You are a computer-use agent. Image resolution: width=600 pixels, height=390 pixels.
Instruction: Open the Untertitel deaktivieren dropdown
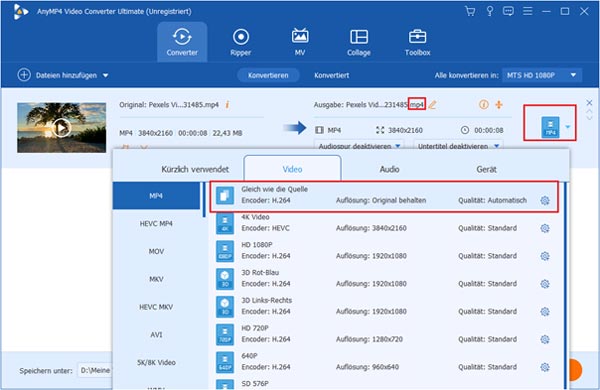click(x=458, y=146)
